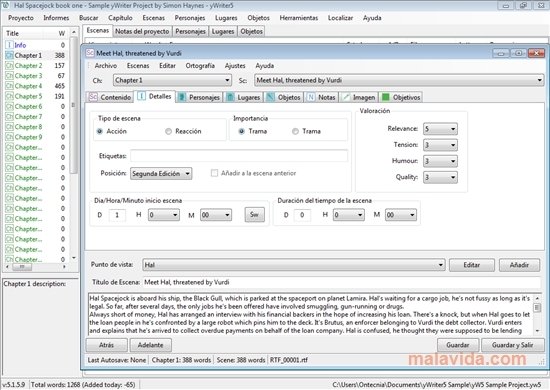The image size is (550, 390).
Task: Open the Quality rating dropdown
Action: point(440,177)
